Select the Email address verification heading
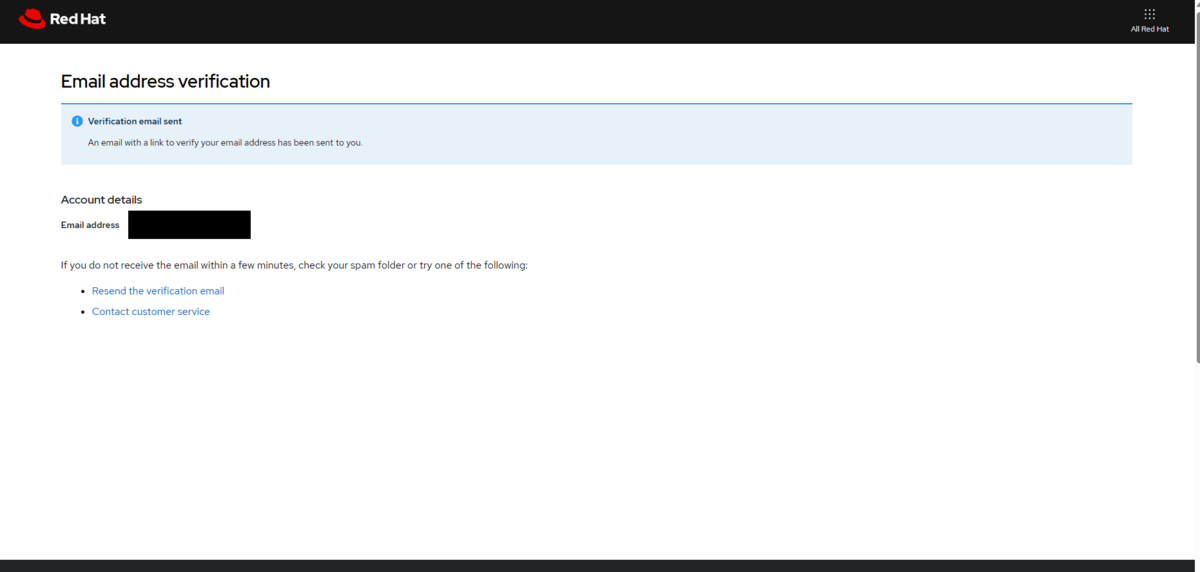 [165, 81]
